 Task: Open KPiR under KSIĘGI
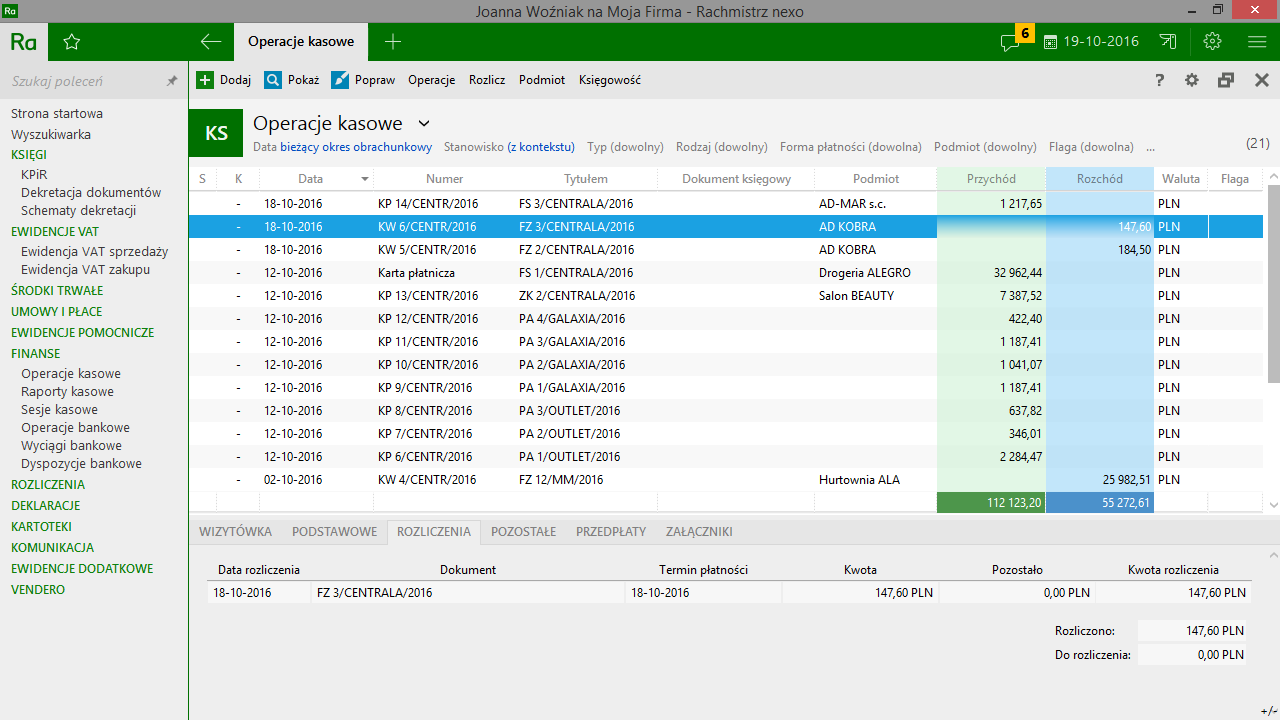[x=34, y=174]
